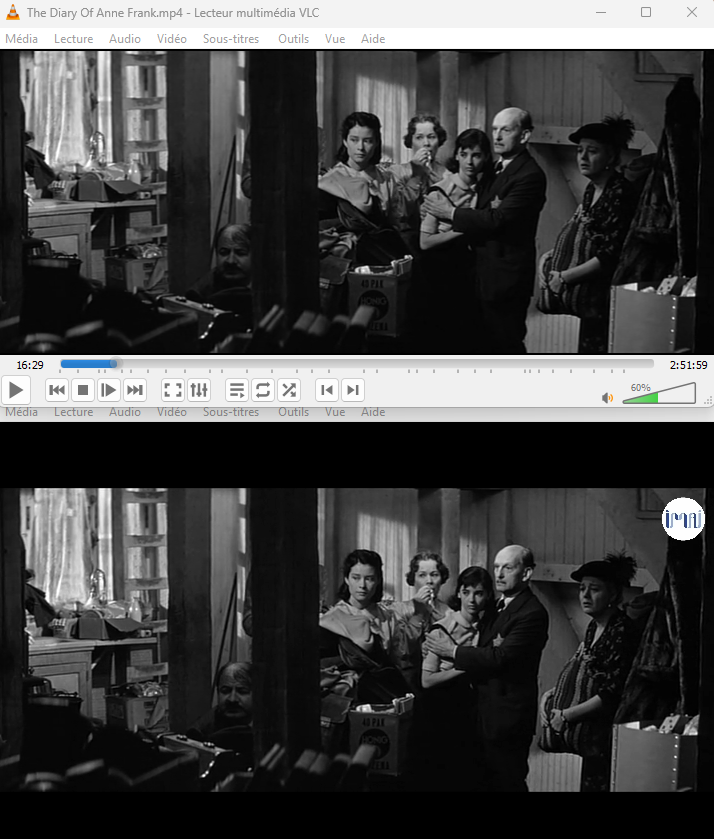This screenshot has width=714, height=839.
Task: Set volume on the 60% volume slider
Action: 659,393
